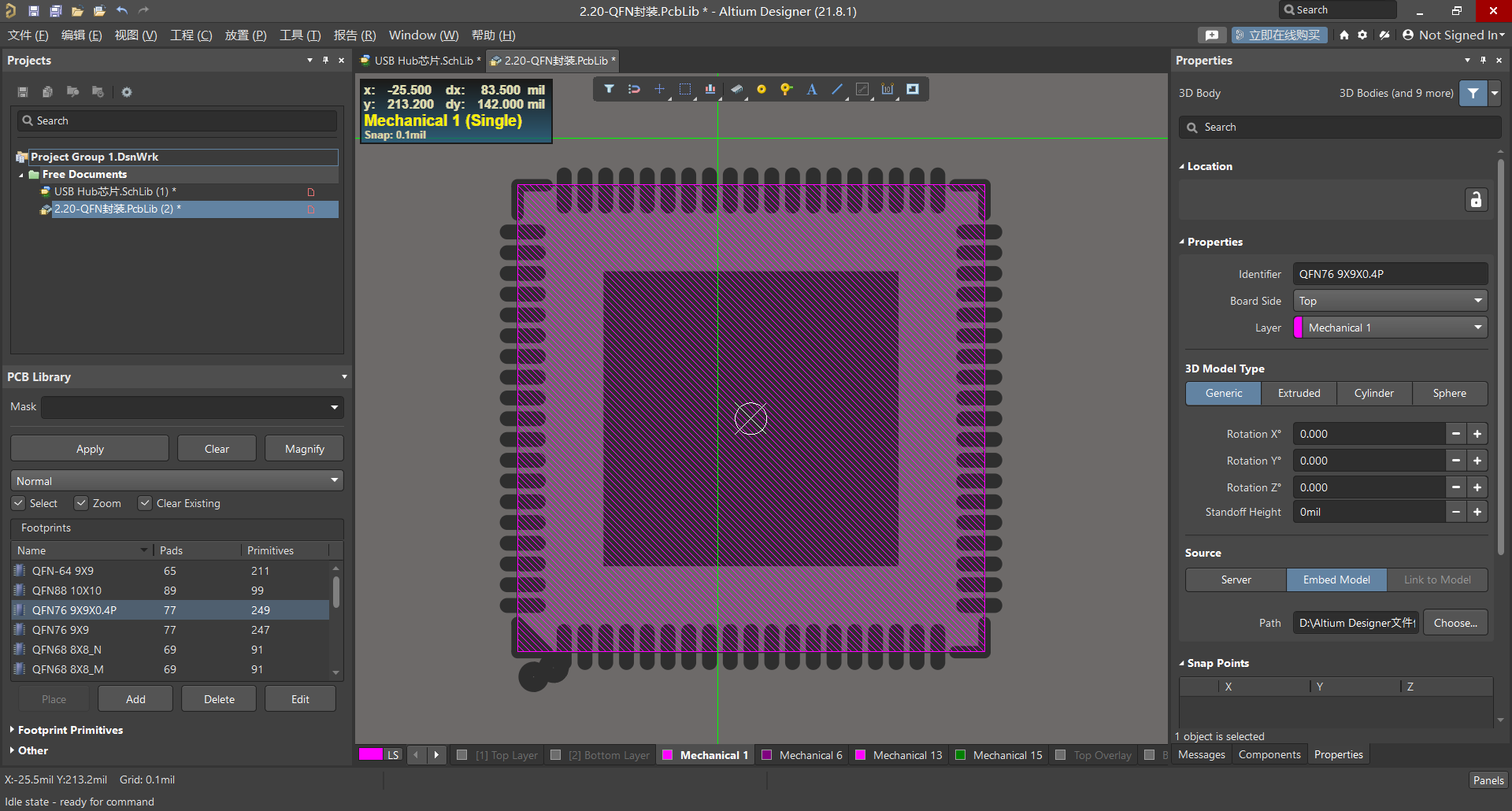1512x811 pixels.
Task: Toggle the Clear Existing checkbox
Action: click(x=145, y=503)
